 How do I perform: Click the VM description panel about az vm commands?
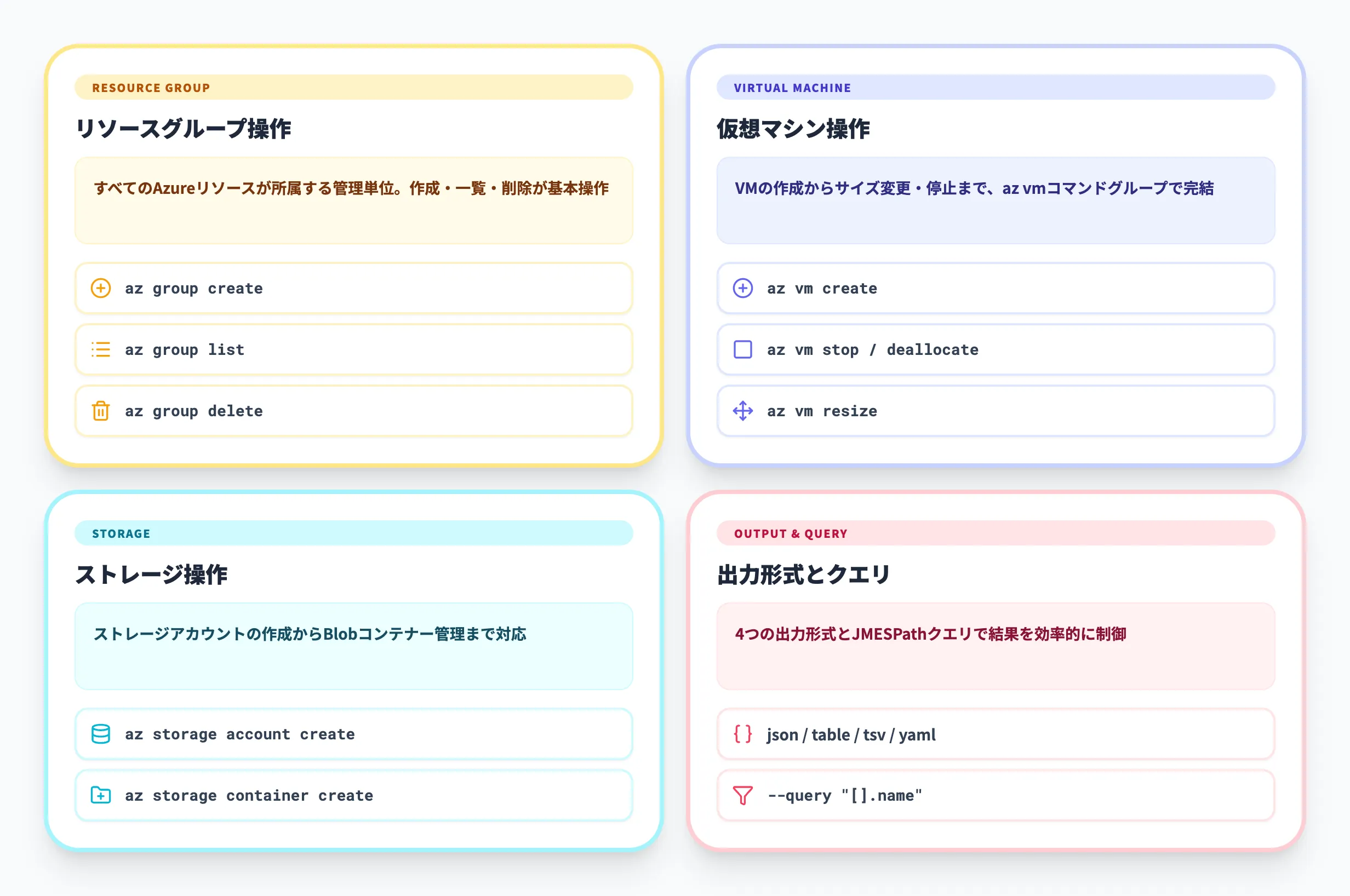point(996,201)
